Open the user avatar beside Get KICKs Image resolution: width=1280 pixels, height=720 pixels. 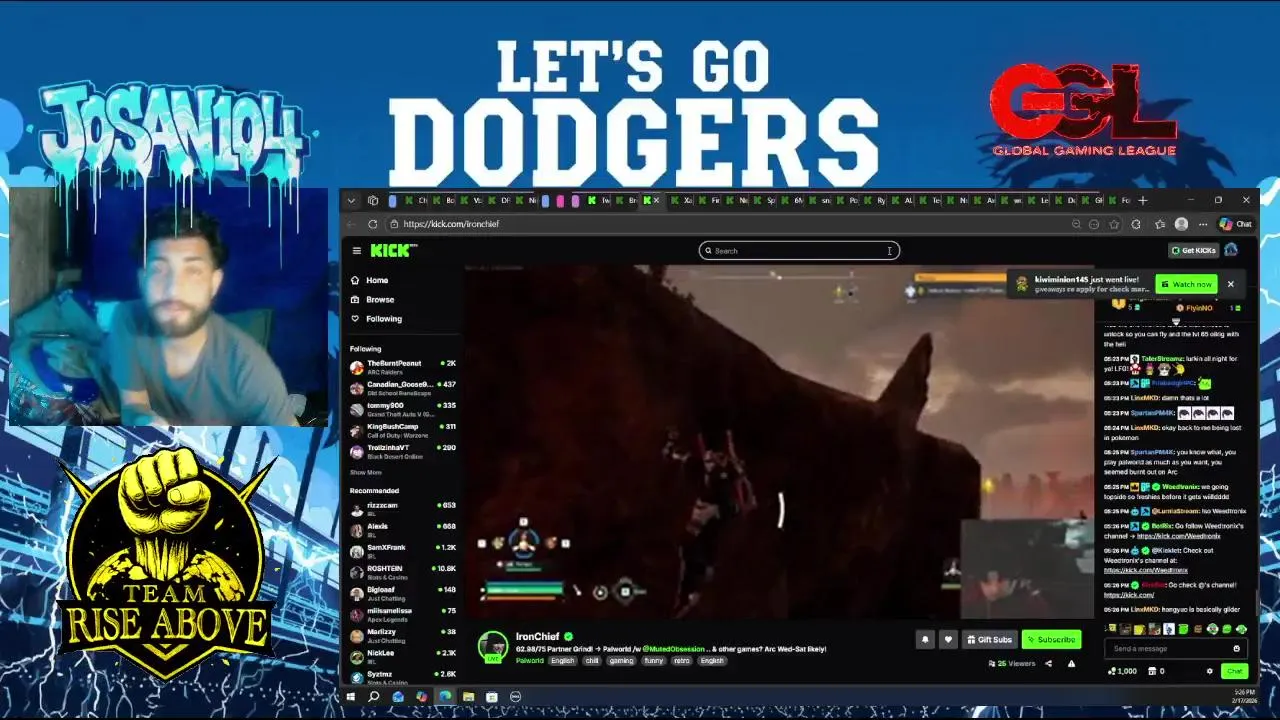pyautogui.click(x=1231, y=250)
